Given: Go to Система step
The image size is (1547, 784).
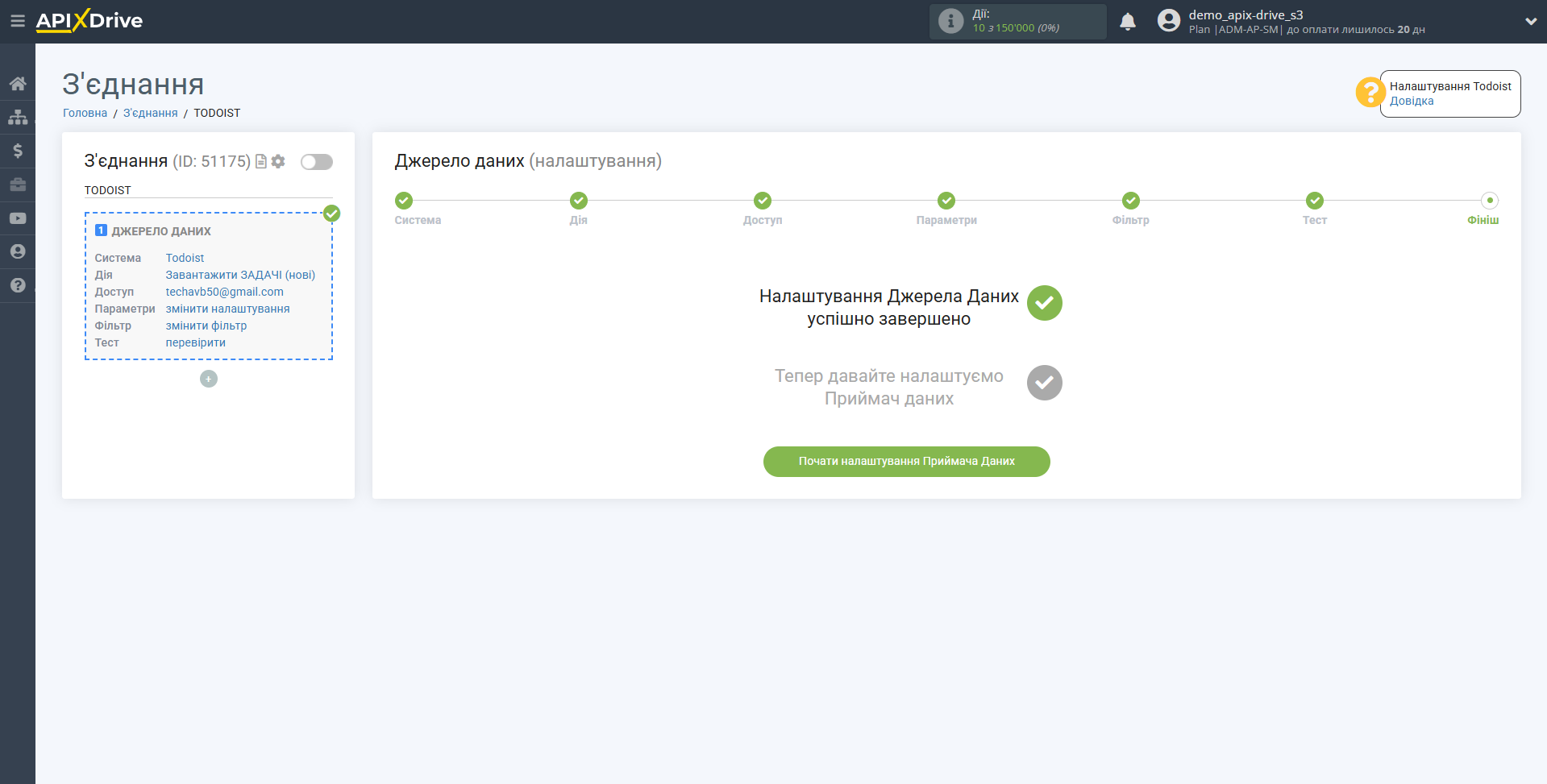Looking at the screenshot, I should pyautogui.click(x=404, y=201).
